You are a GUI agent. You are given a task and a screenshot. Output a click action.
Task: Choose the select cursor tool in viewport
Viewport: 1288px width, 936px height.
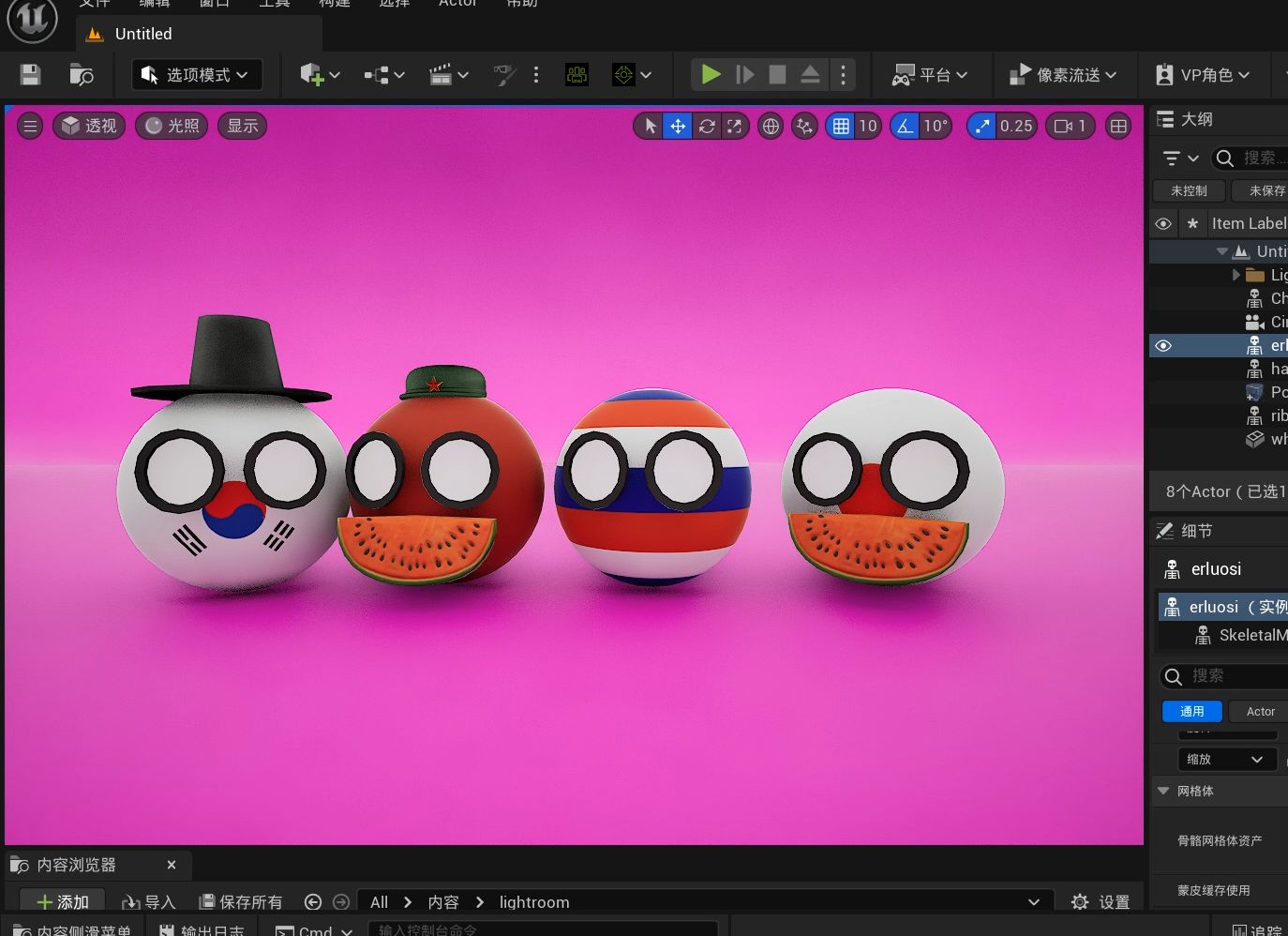pos(650,126)
